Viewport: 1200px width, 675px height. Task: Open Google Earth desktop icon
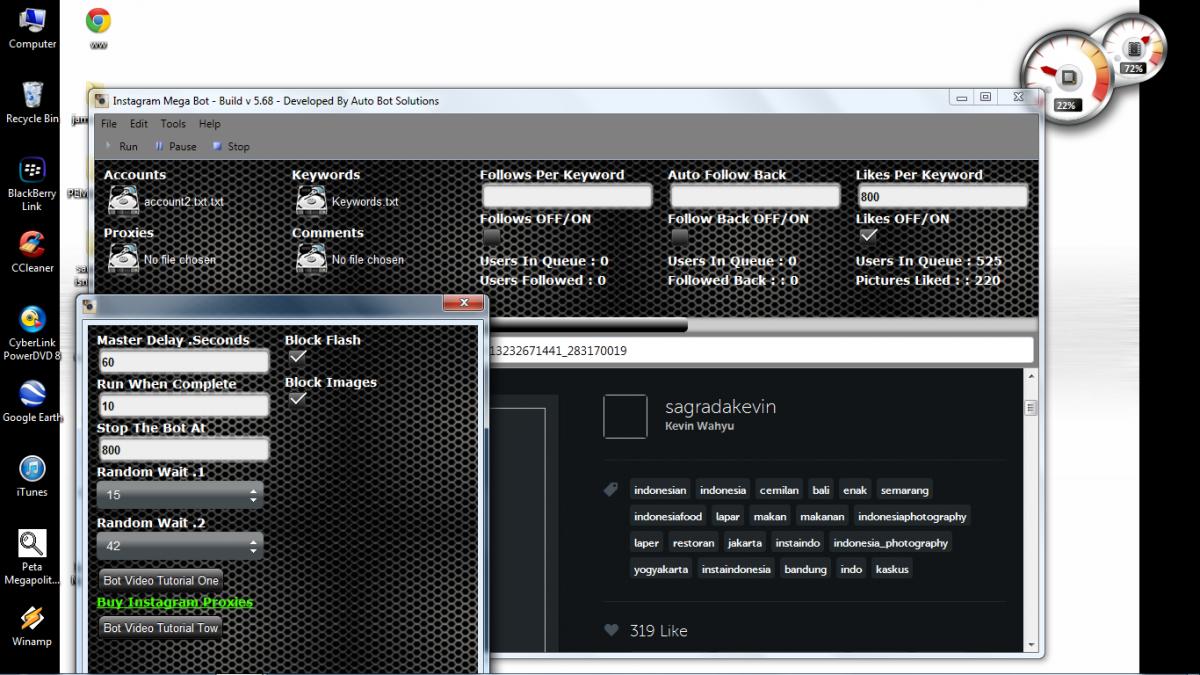(x=32, y=402)
